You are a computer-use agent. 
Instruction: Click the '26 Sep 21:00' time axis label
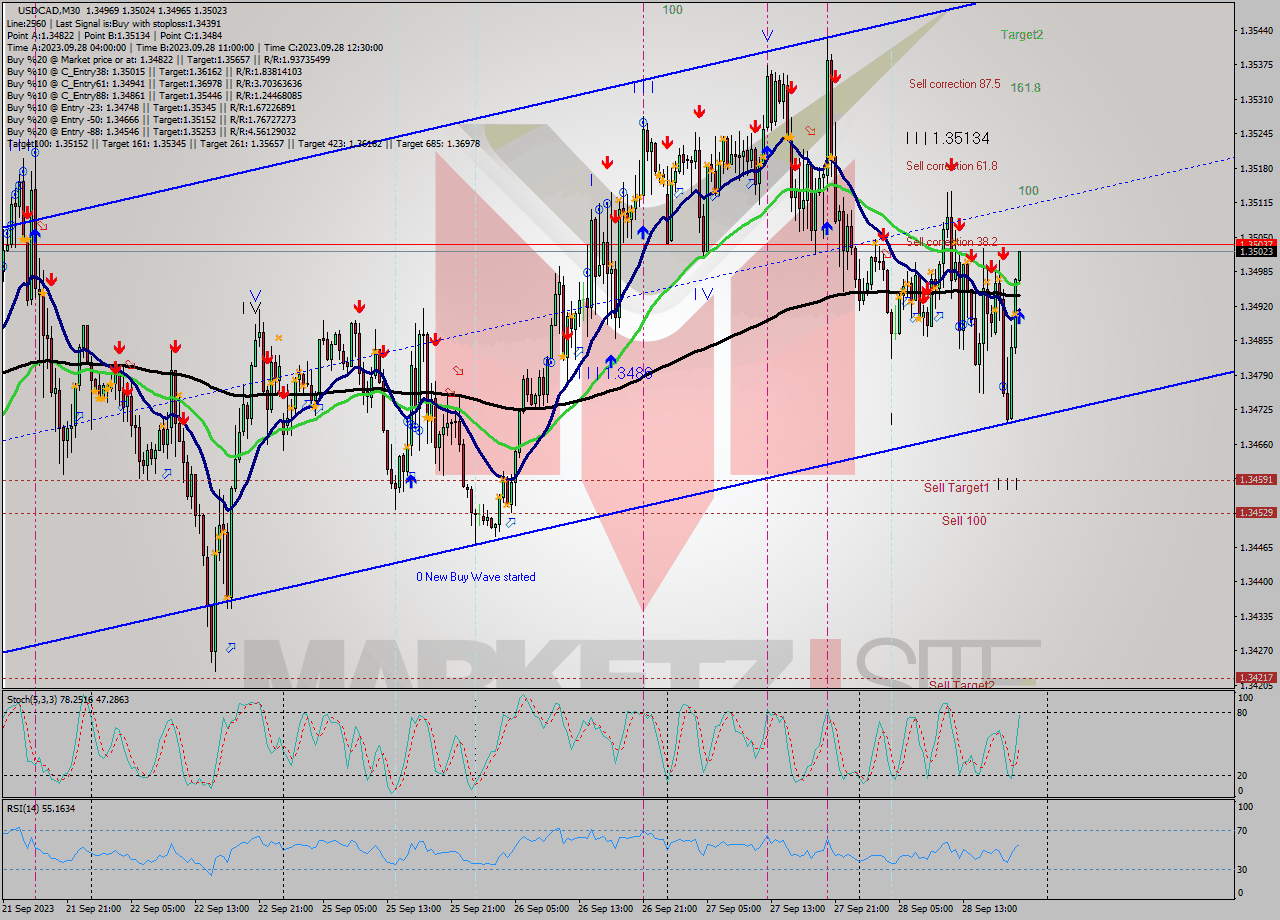click(x=669, y=909)
